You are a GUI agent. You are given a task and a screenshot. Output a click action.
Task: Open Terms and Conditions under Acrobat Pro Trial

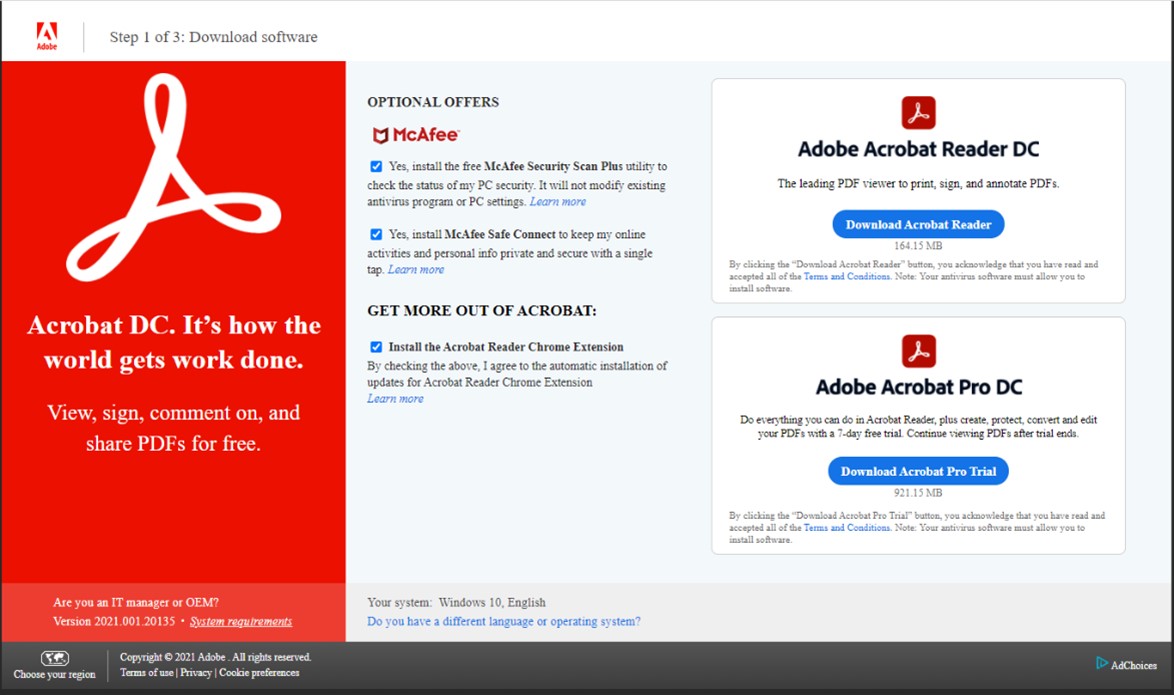click(x=847, y=527)
